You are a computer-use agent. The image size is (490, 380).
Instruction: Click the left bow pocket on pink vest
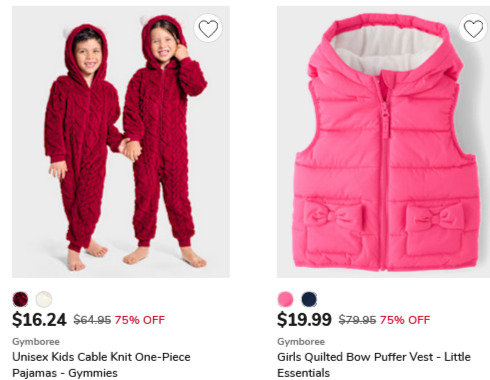(333, 227)
